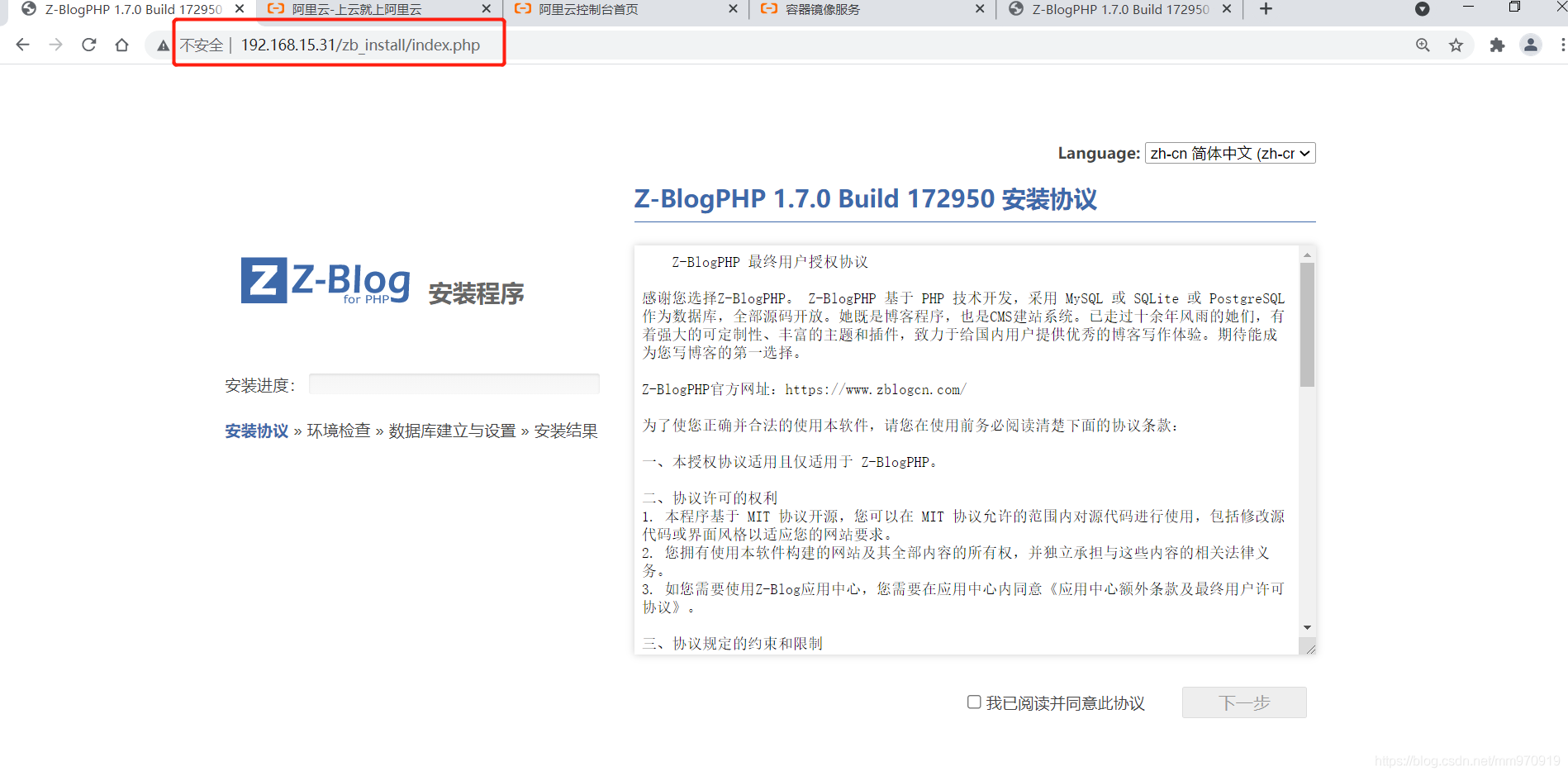The height and width of the screenshot is (776, 1568).
Task: Reload the current page
Action: coord(89,45)
